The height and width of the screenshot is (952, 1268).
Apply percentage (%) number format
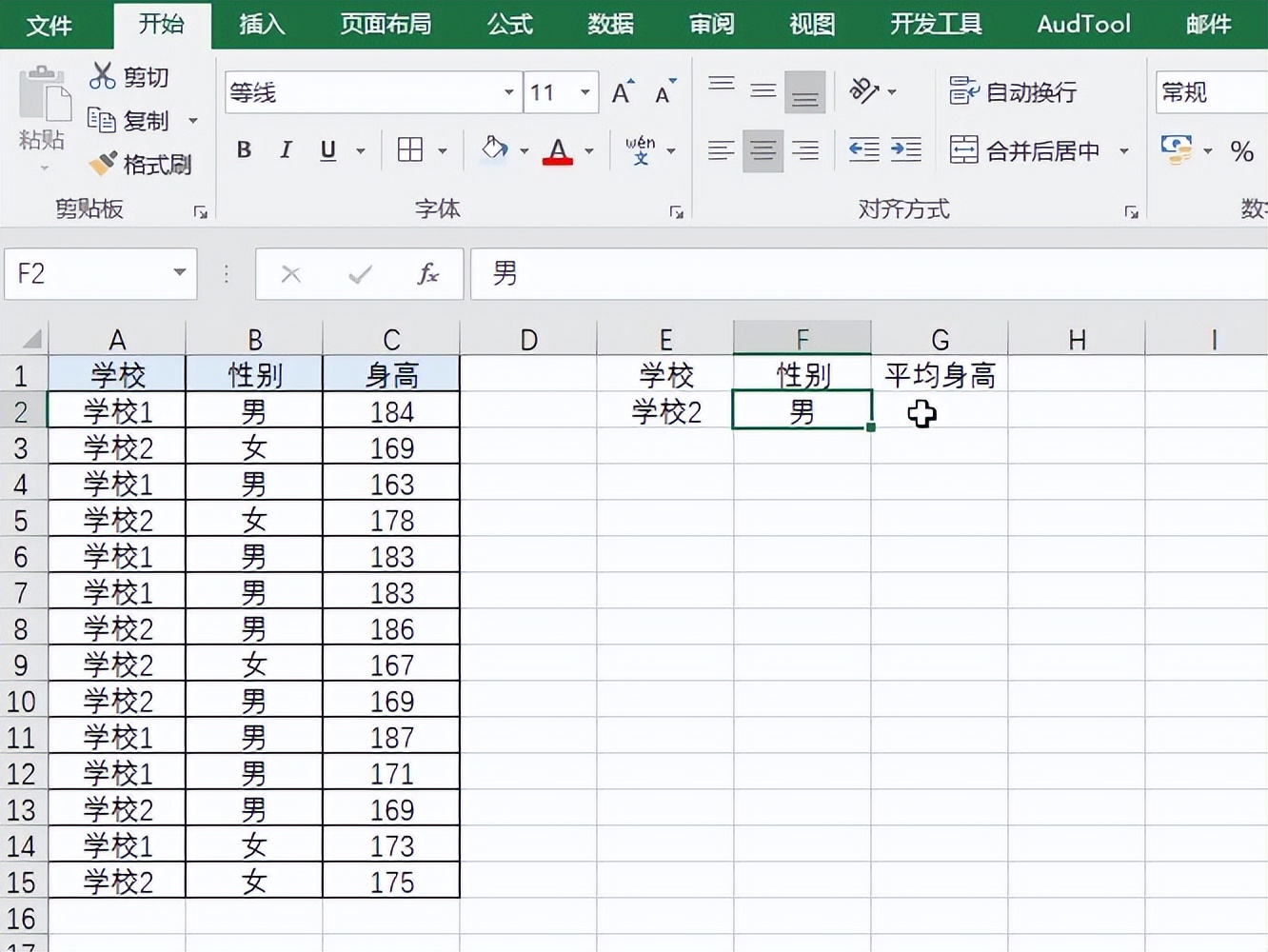click(1242, 150)
